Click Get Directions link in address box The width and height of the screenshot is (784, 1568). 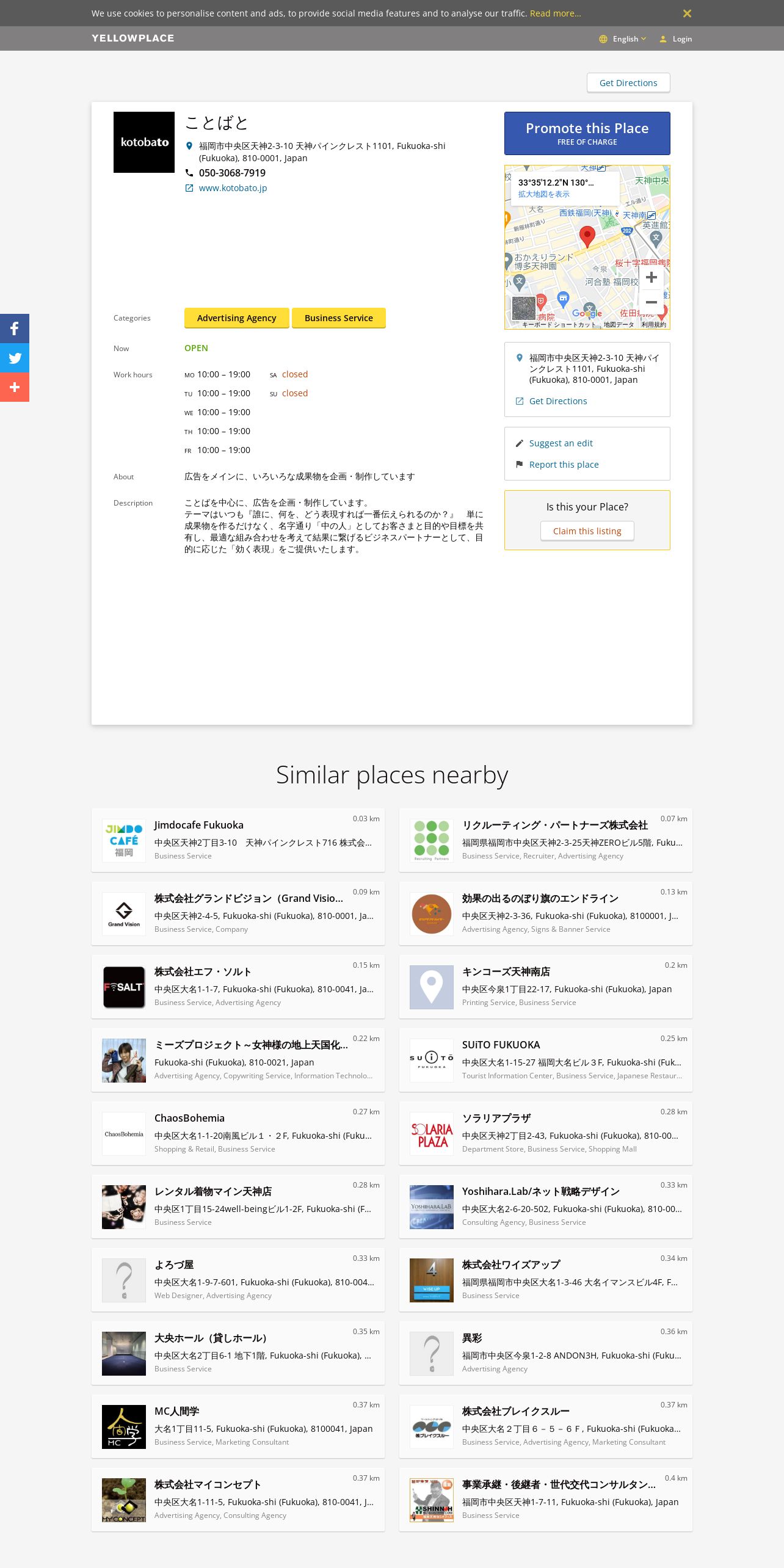[558, 401]
